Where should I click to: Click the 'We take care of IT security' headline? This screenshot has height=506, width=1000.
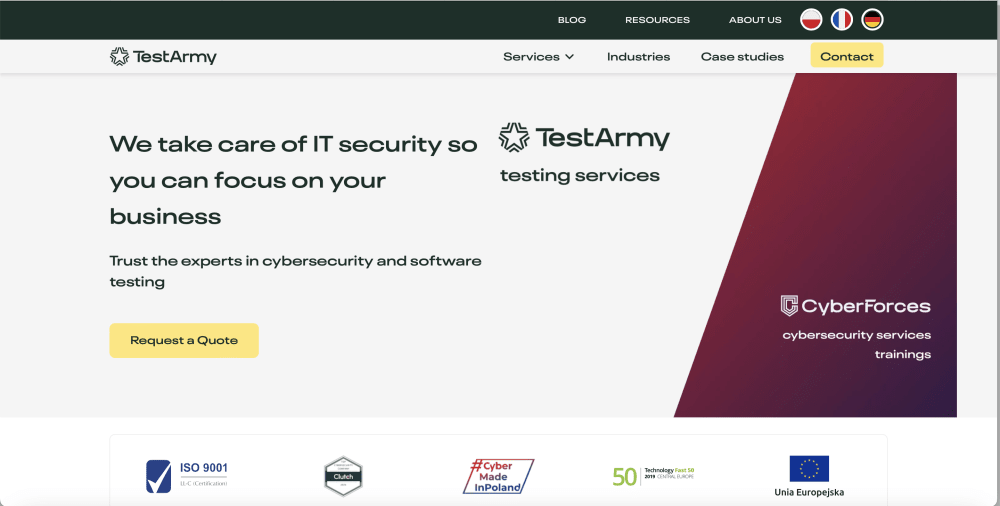tap(293, 180)
